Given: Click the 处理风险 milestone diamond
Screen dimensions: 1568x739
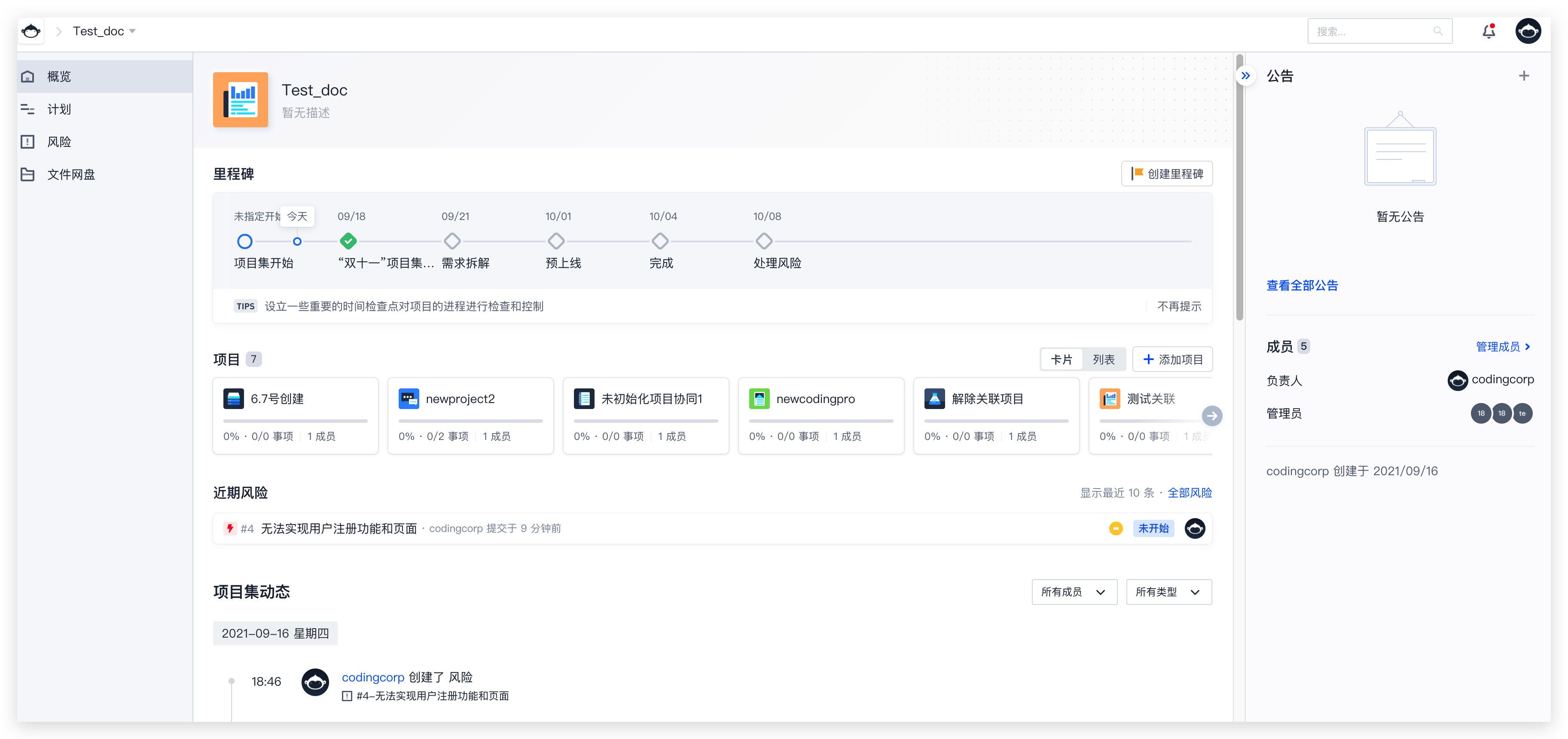Looking at the screenshot, I should click(x=764, y=241).
